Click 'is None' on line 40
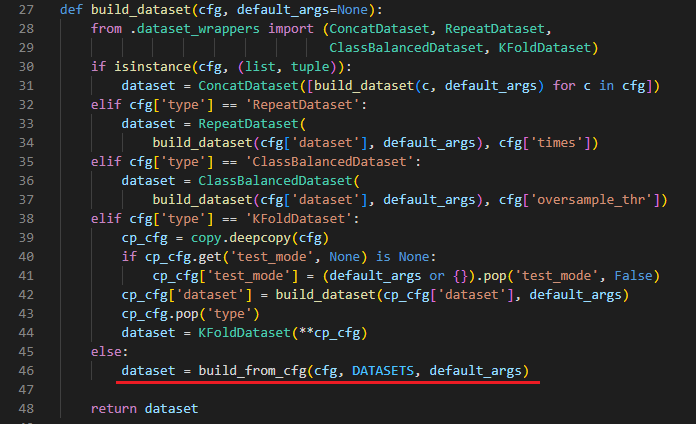 tap(402, 257)
